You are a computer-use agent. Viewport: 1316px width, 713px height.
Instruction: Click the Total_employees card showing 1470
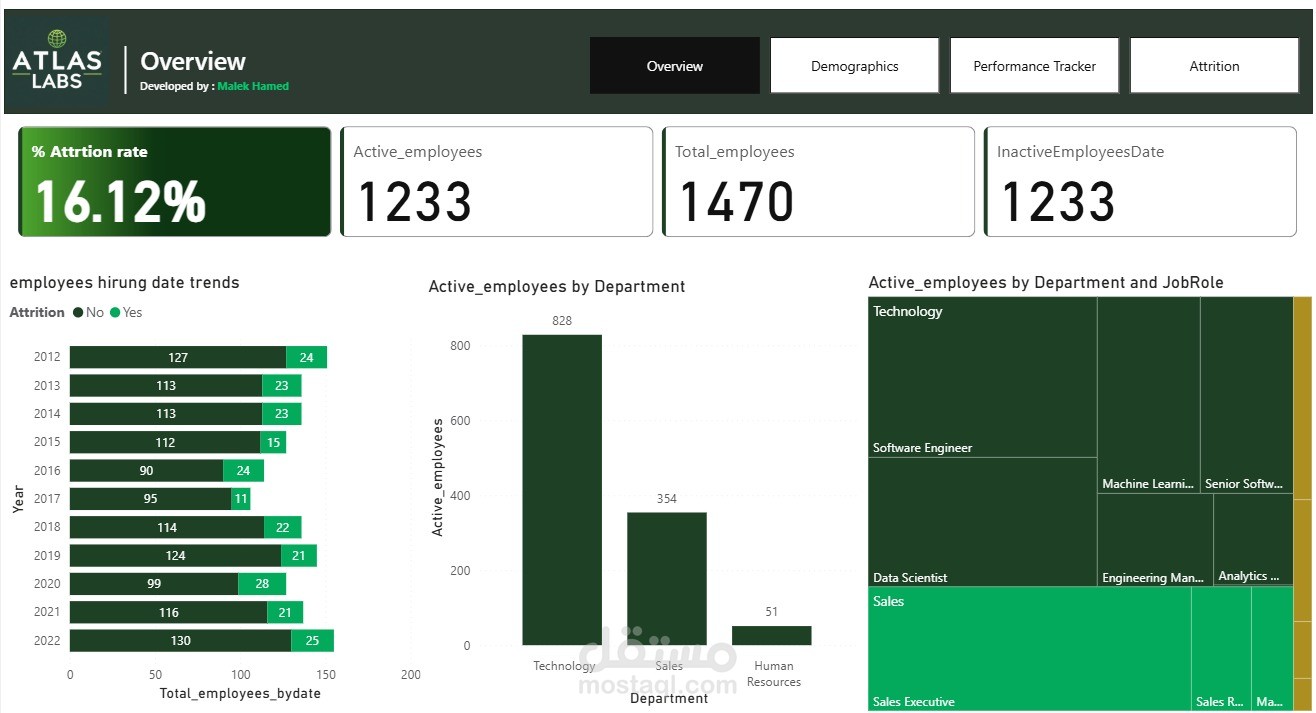coord(817,181)
